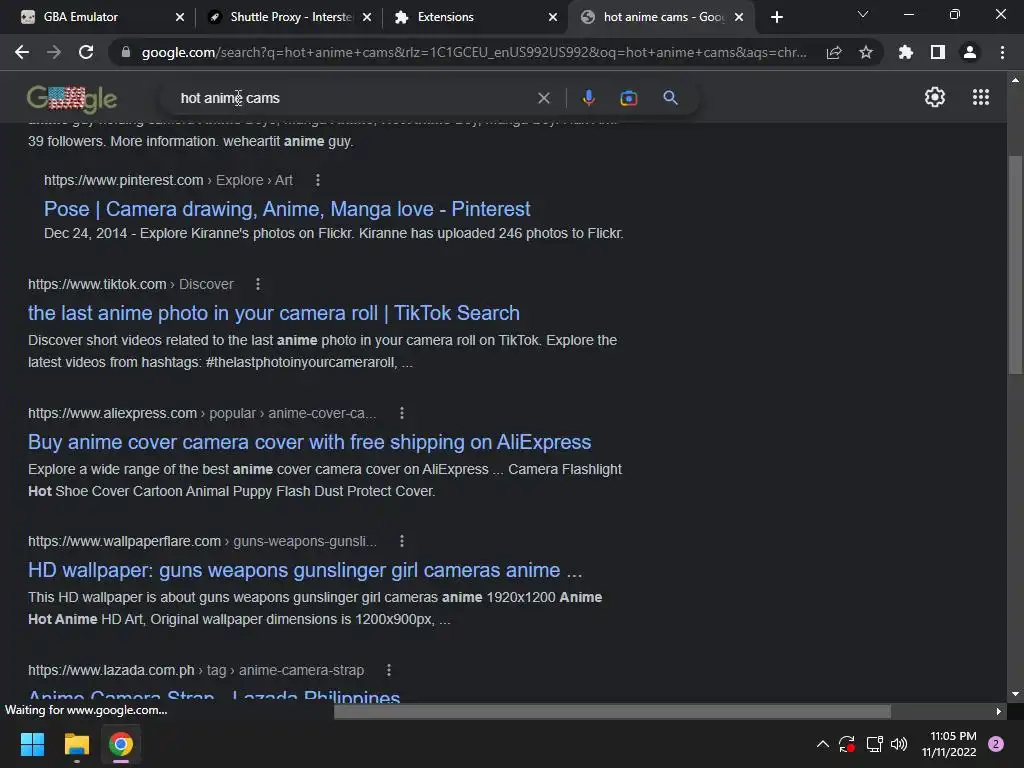This screenshot has height=768, width=1024.
Task: Expand Chrome tab search chevron
Action: coord(863,14)
